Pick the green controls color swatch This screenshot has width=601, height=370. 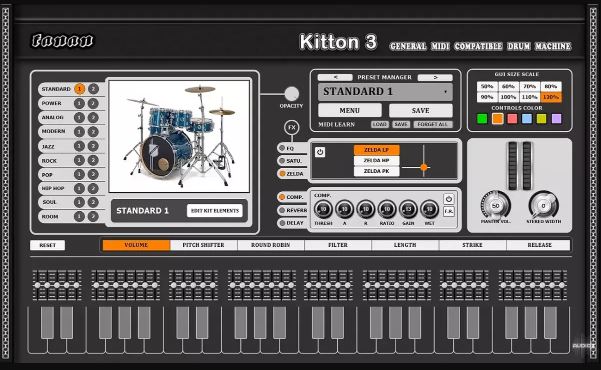point(482,118)
